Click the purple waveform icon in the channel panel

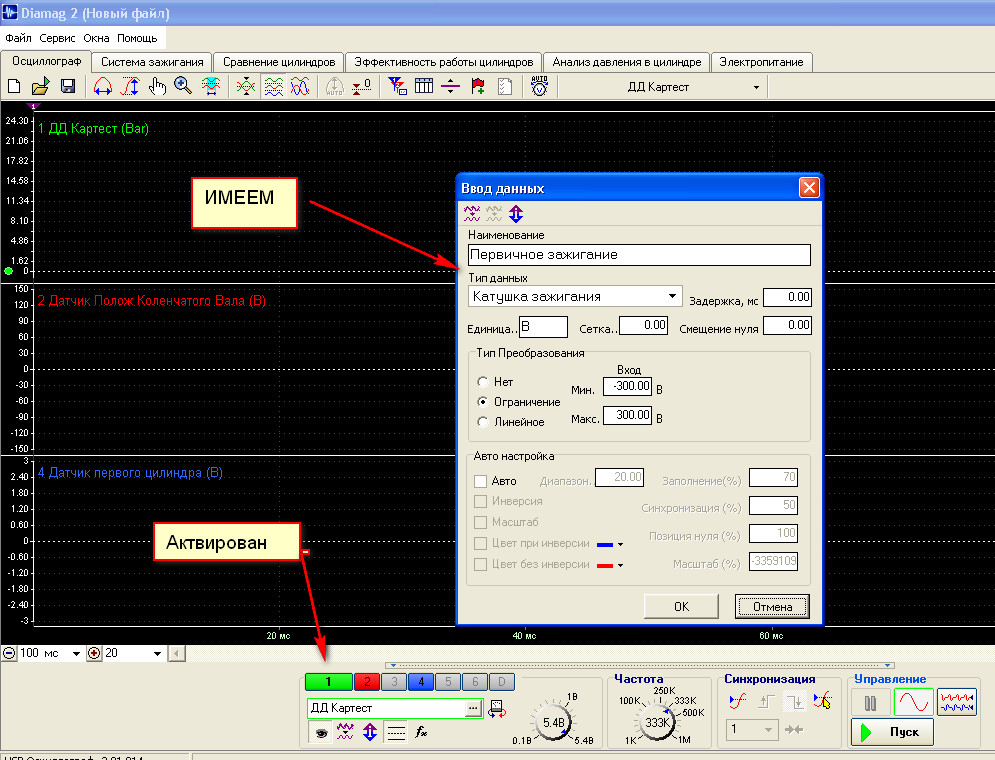[x=345, y=732]
